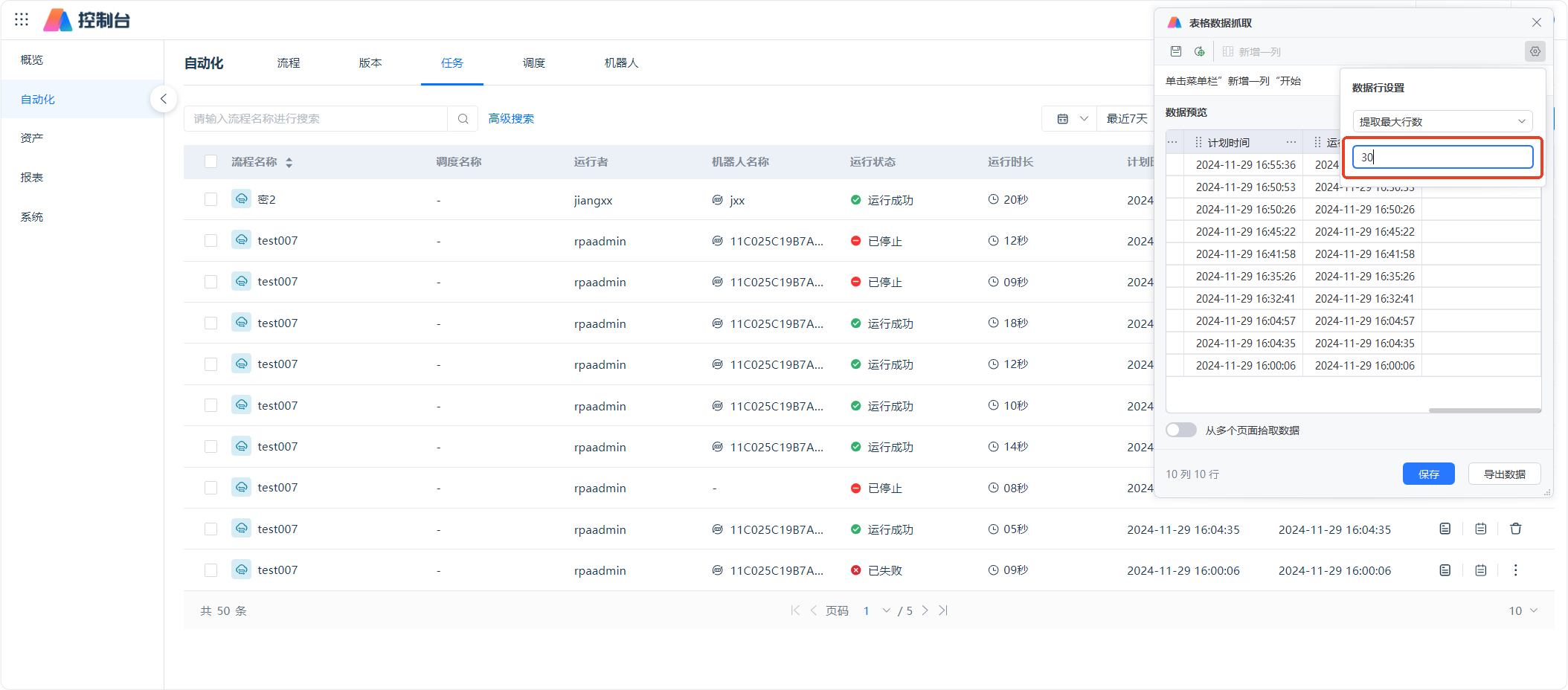Viewport: 1568px width, 690px height.
Task: Open row options menu in preview header
Action: (x=1172, y=142)
